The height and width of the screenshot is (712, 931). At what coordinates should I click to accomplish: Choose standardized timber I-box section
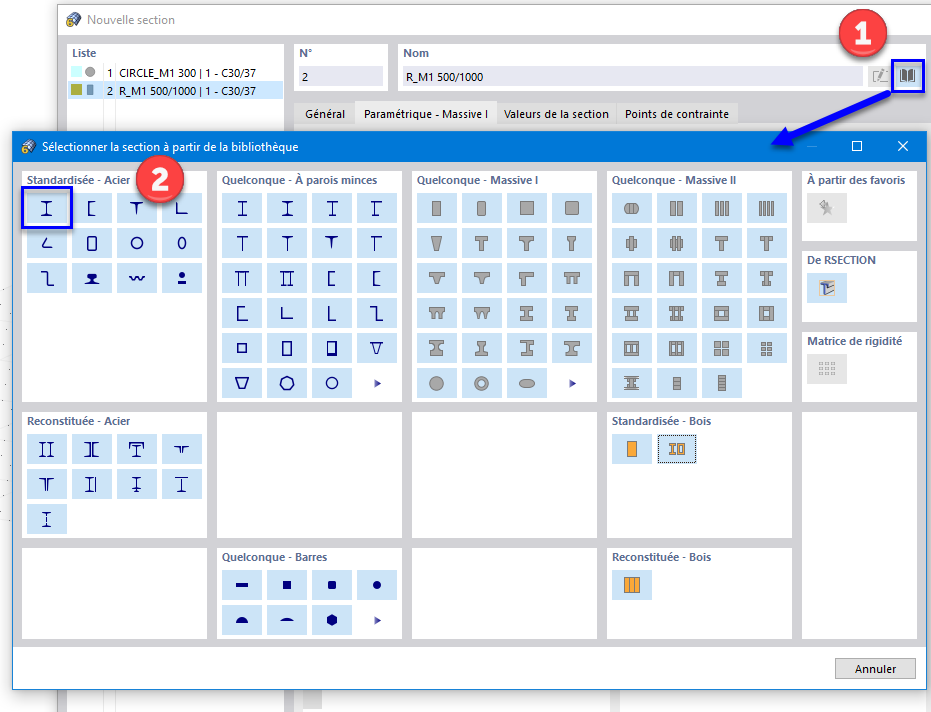[677, 449]
